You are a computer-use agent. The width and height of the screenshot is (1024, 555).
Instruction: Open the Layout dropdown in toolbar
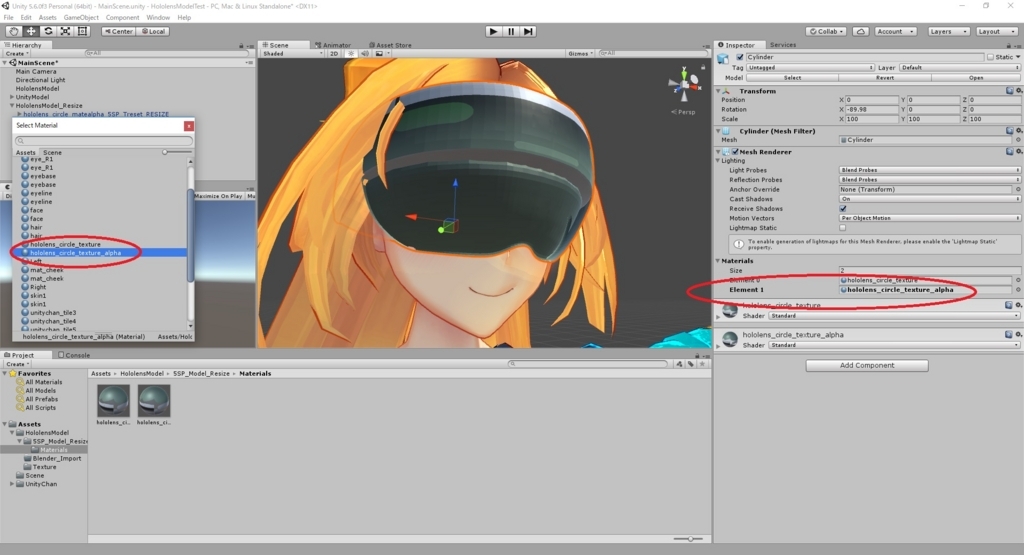[x=996, y=31]
